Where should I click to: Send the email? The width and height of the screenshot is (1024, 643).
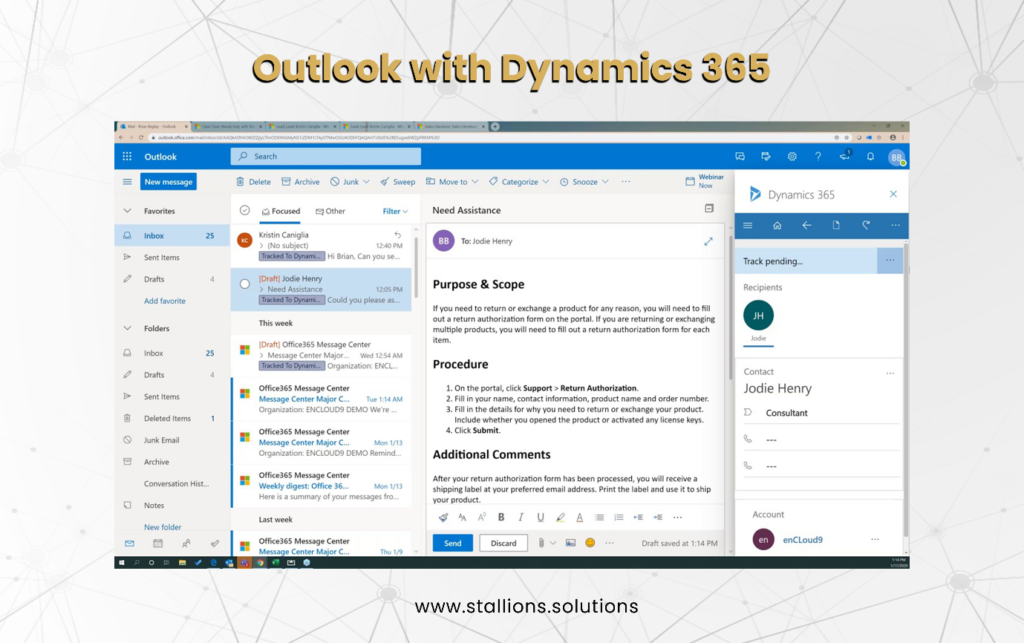coord(453,543)
